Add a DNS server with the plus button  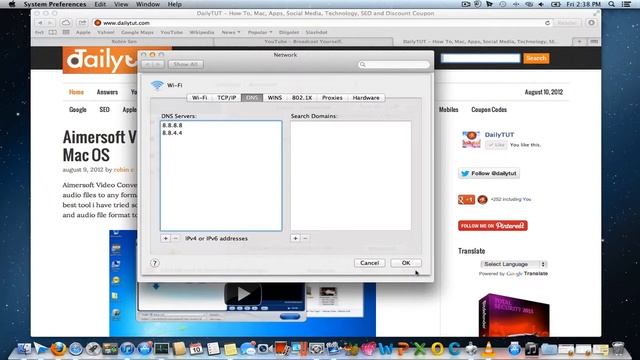[165, 238]
